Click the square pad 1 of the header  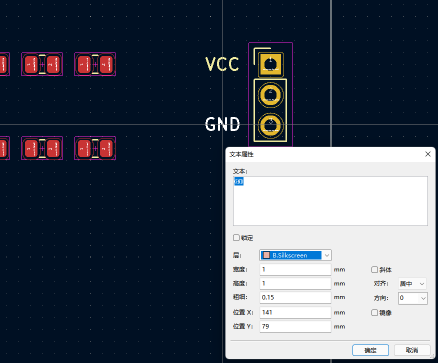[x=271, y=64]
